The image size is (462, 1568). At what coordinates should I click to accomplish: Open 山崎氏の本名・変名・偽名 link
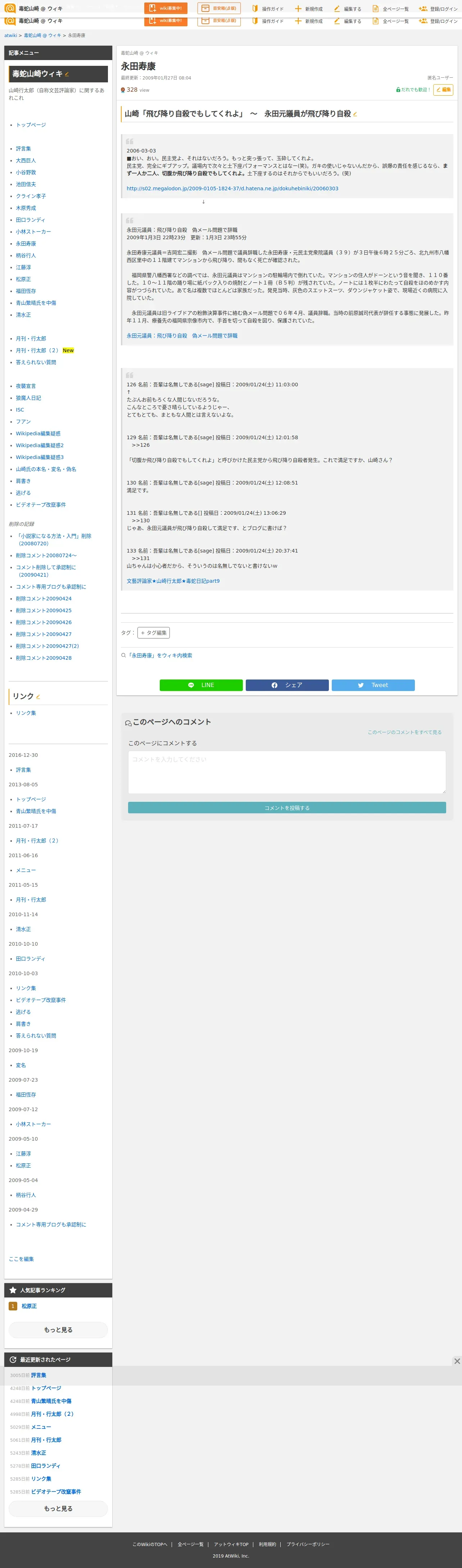[x=46, y=469]
